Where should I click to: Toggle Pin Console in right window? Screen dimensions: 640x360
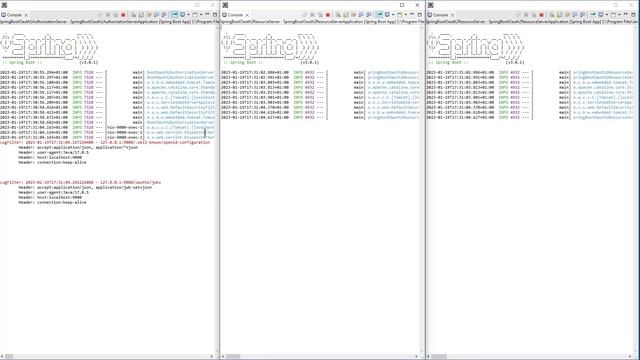click(x=593, y=15)
